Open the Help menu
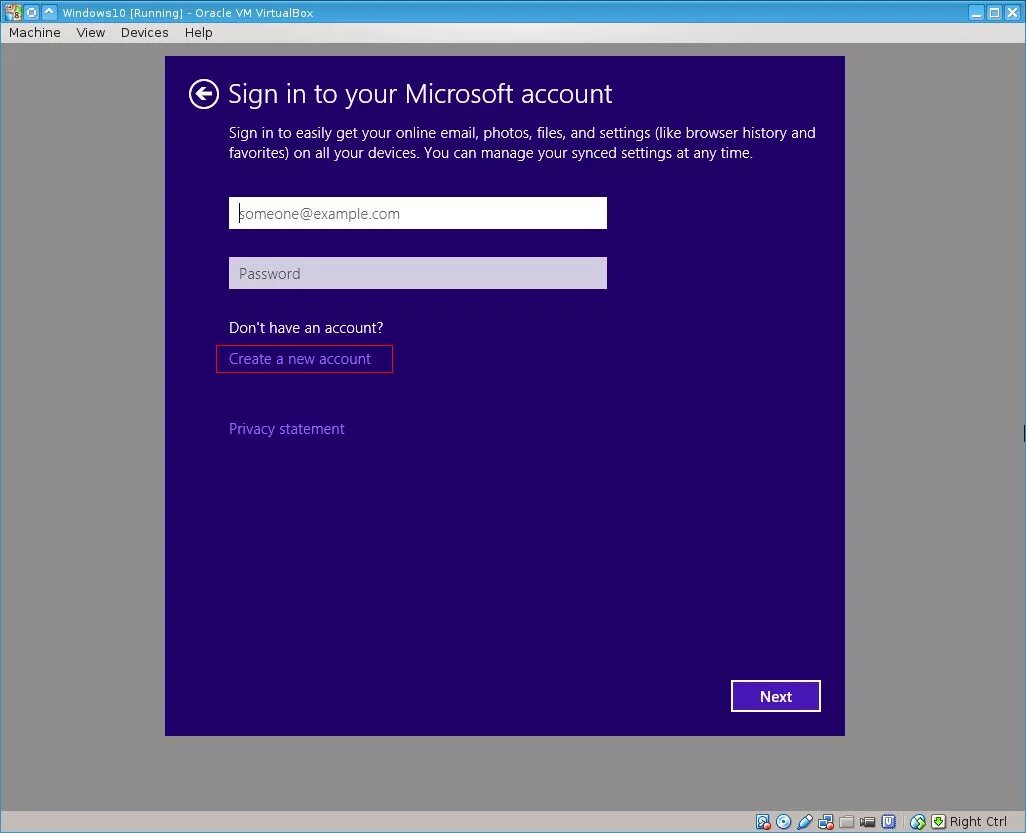Image resolution: width=1026 pixels, height=833 pixels. 198,33
